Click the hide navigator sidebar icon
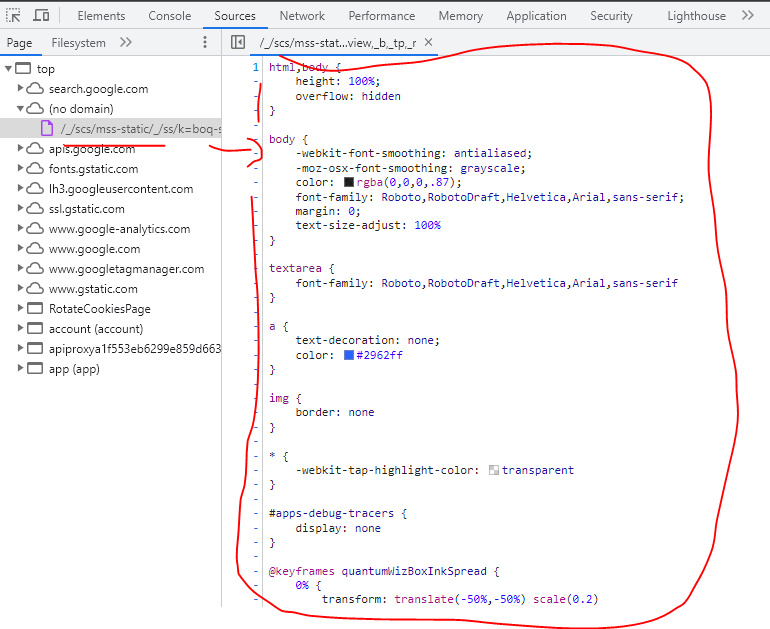Viewport: 770px width, 629px height. pos(237,42)
